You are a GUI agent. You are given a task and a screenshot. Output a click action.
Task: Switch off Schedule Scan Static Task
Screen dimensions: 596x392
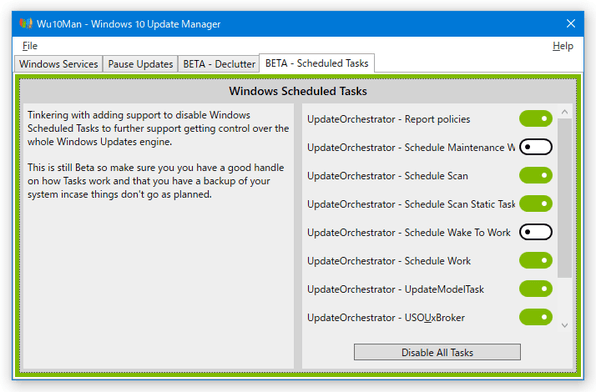[x=536, y=204]
